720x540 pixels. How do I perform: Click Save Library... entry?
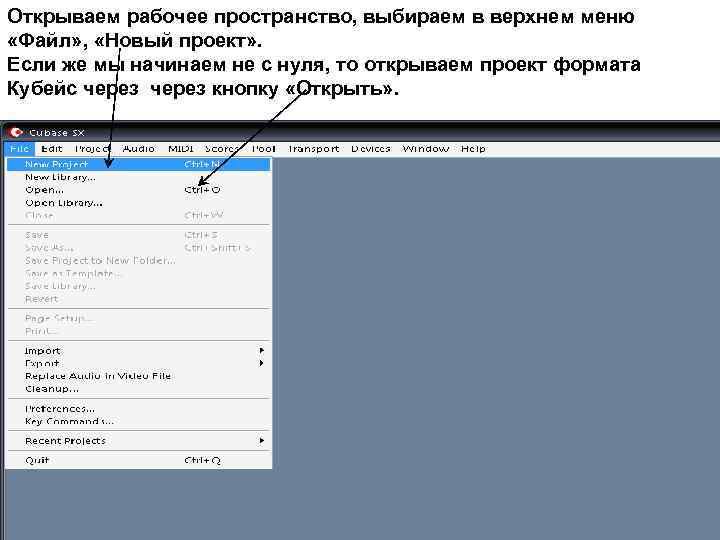pos(139,286)
